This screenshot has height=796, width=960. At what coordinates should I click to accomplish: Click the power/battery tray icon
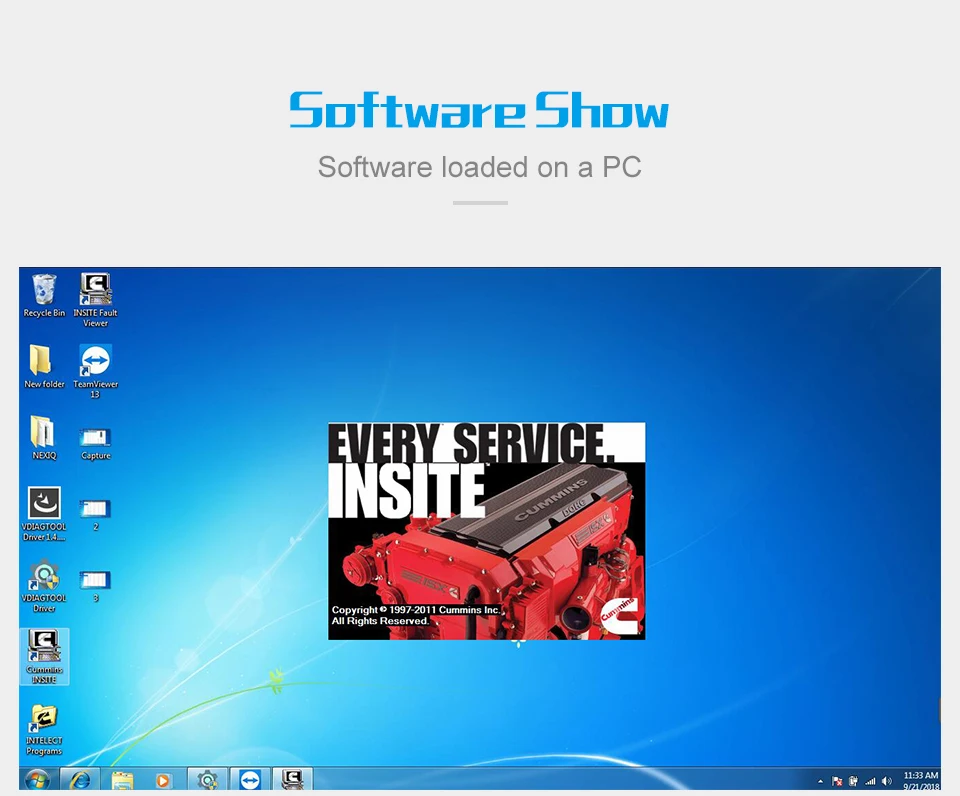click(853, 781)
